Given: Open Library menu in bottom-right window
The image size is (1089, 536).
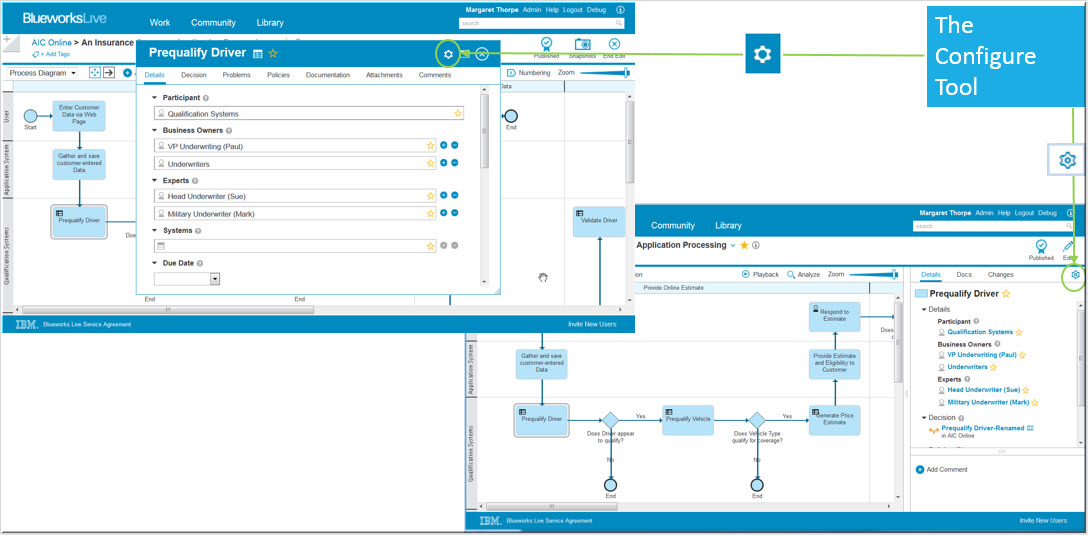Looking at the screenshot, I should click(x=728, y=226).
